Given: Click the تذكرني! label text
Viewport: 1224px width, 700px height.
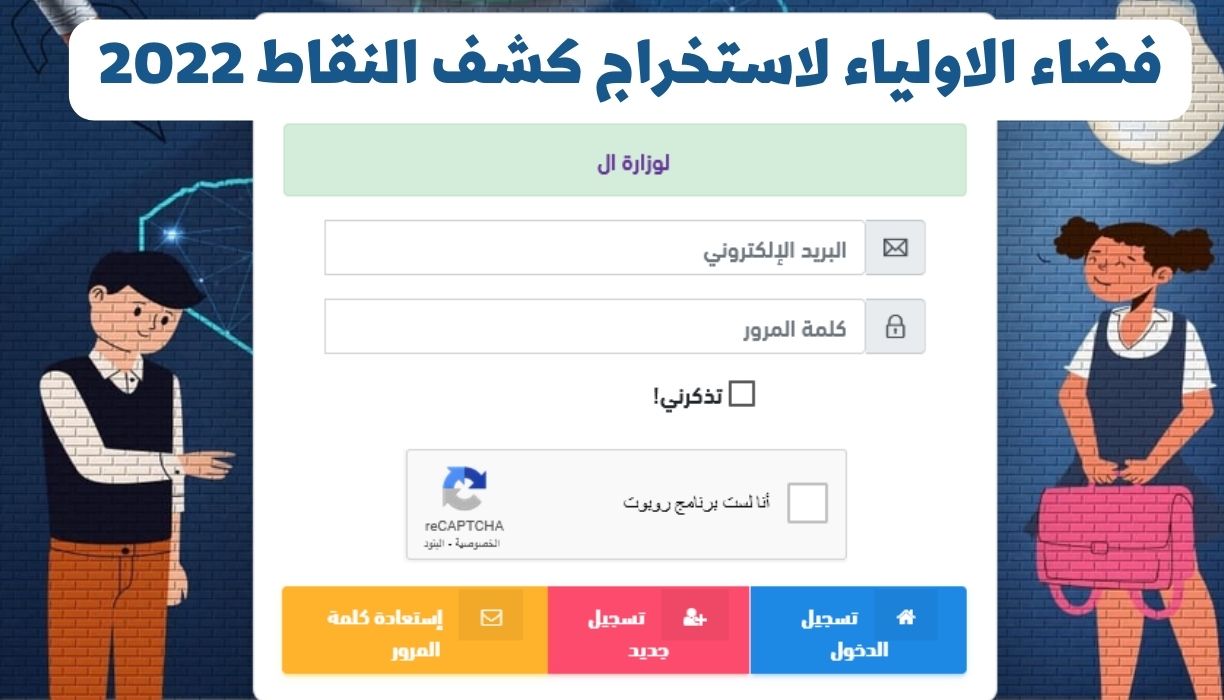Looking at the screenshot, I should (x=688, y=396).
